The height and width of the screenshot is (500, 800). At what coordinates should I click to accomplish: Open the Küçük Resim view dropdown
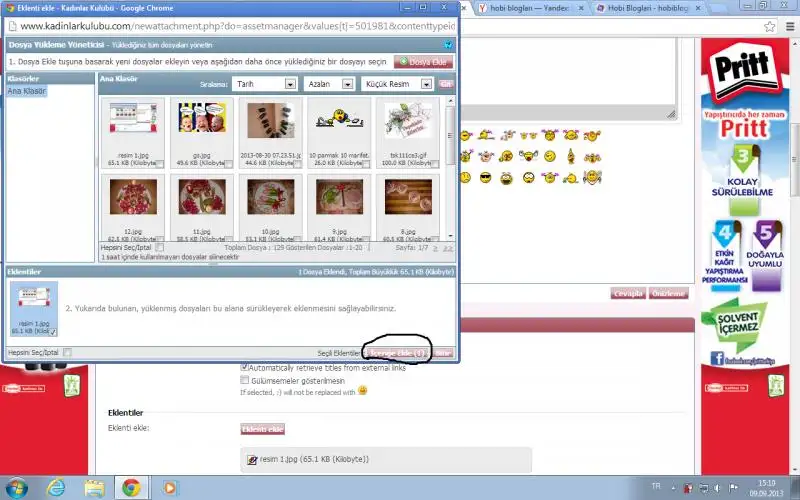[x=397, y=84]
